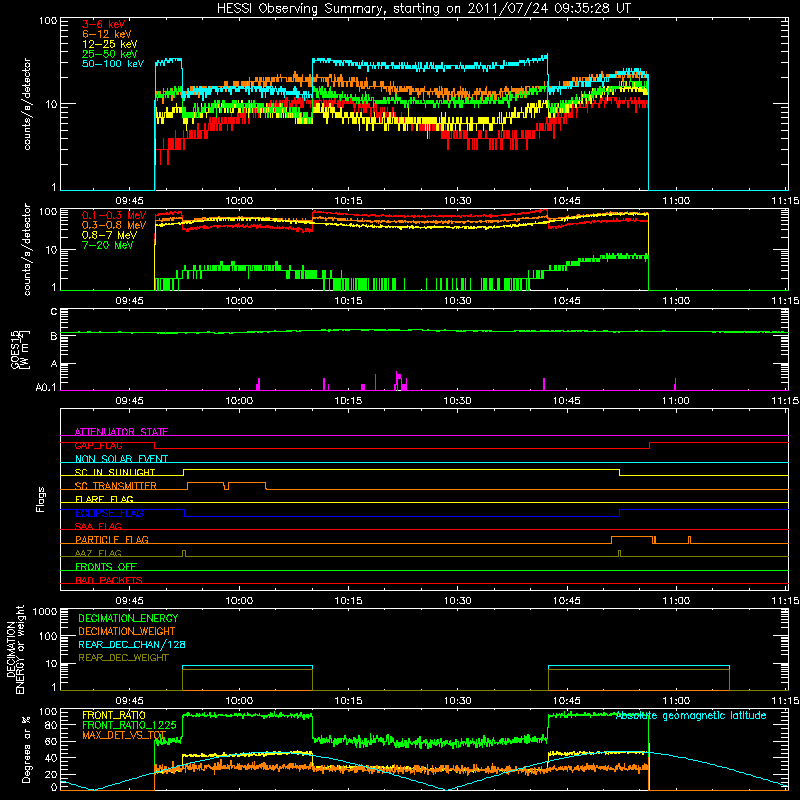Select the 6-12 keV legend label
This screenshot has width=800, height=800.
[x=107, y=34]
